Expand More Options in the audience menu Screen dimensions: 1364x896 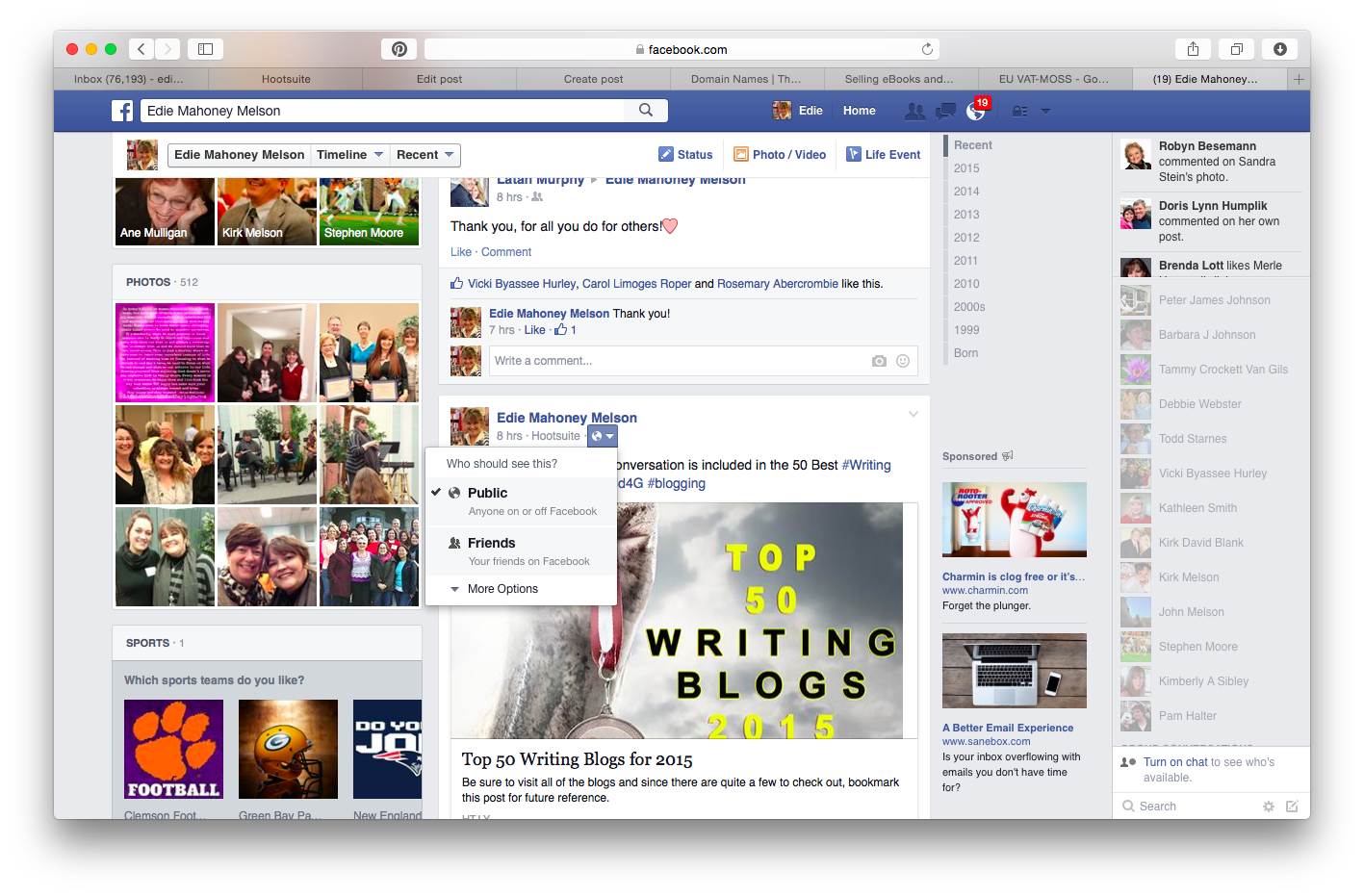(x=521, y=589)
